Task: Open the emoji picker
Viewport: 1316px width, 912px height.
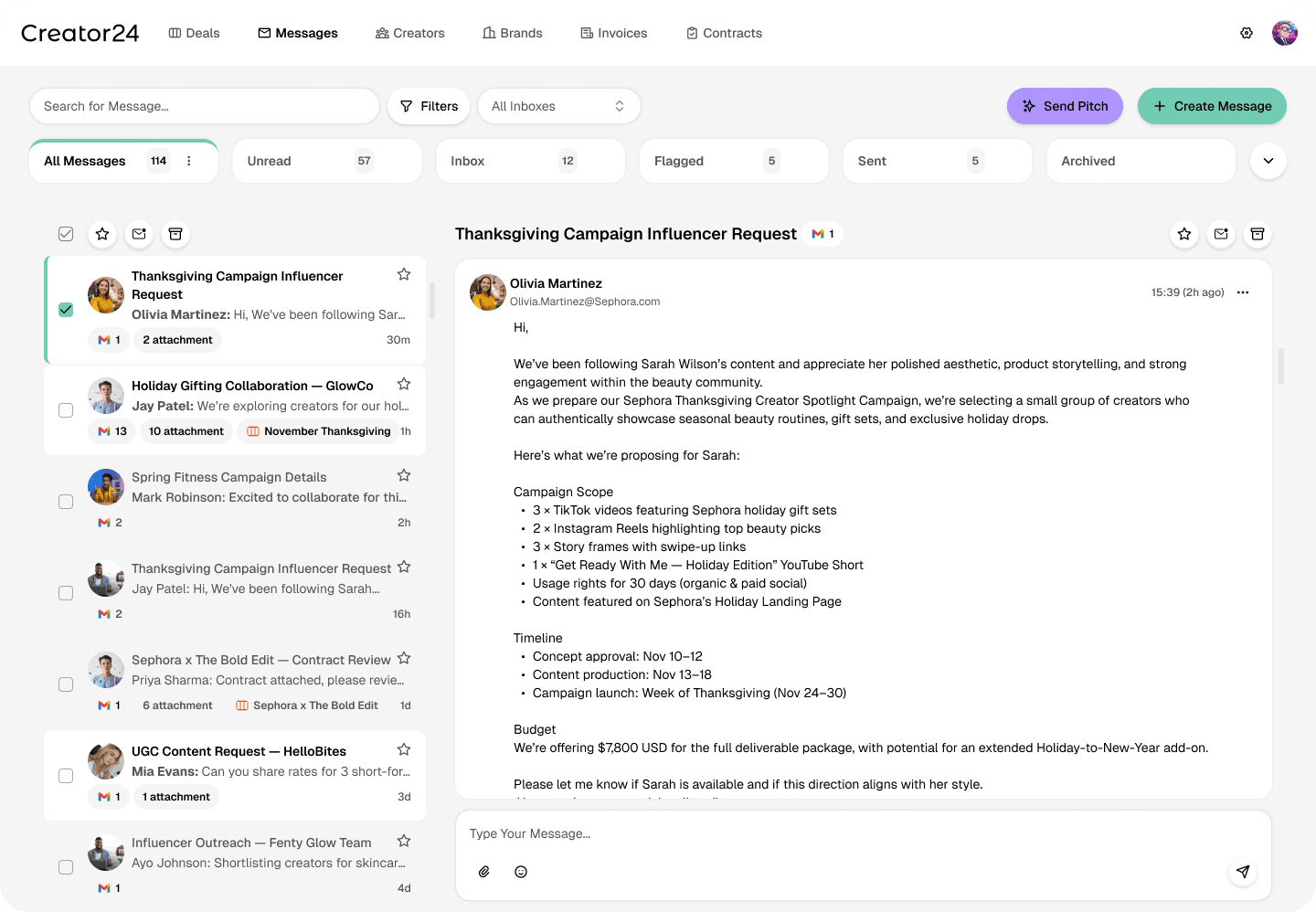Action: click(521, 872)
